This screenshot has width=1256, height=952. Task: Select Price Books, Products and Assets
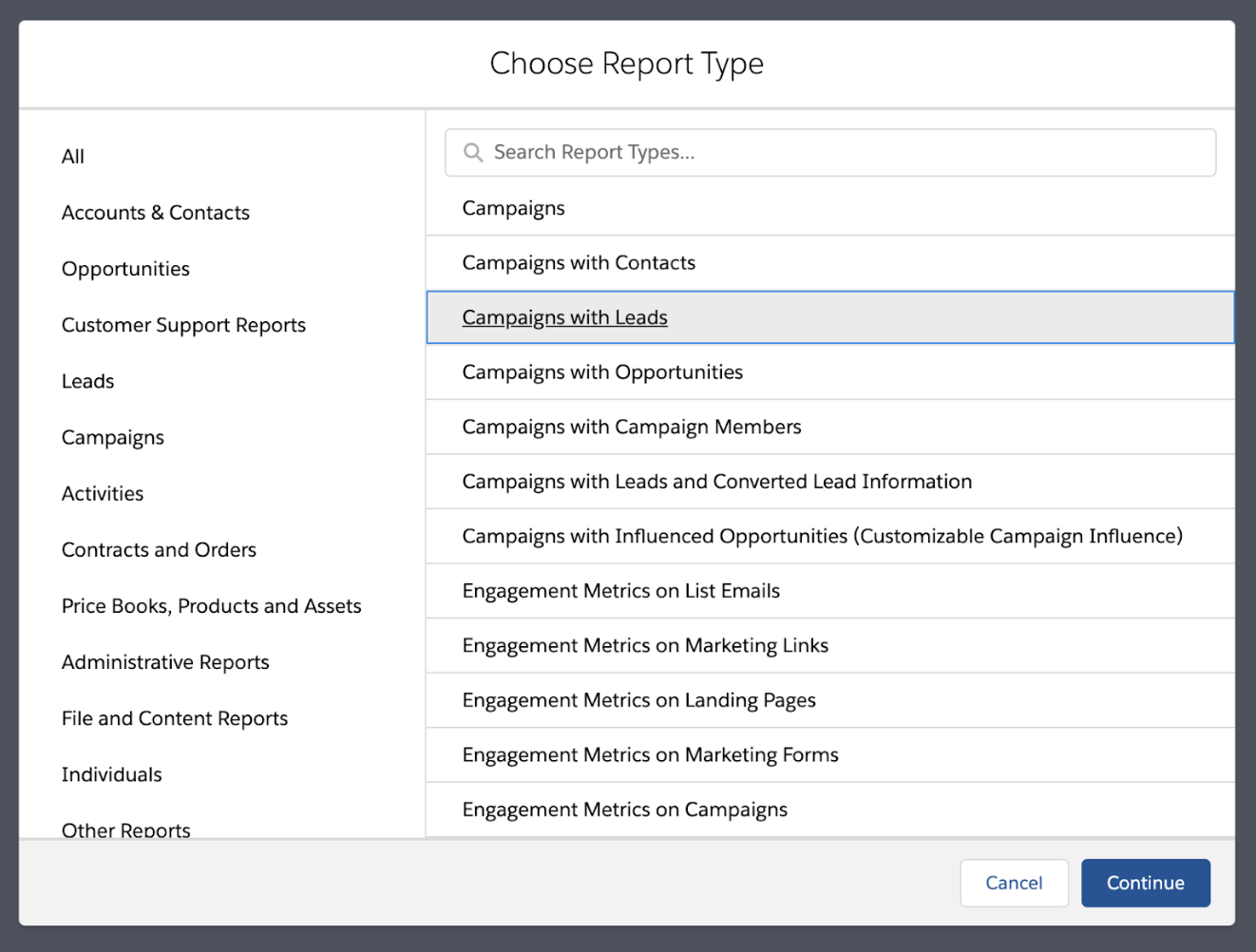pyautogui.click(x=212, y=606)
